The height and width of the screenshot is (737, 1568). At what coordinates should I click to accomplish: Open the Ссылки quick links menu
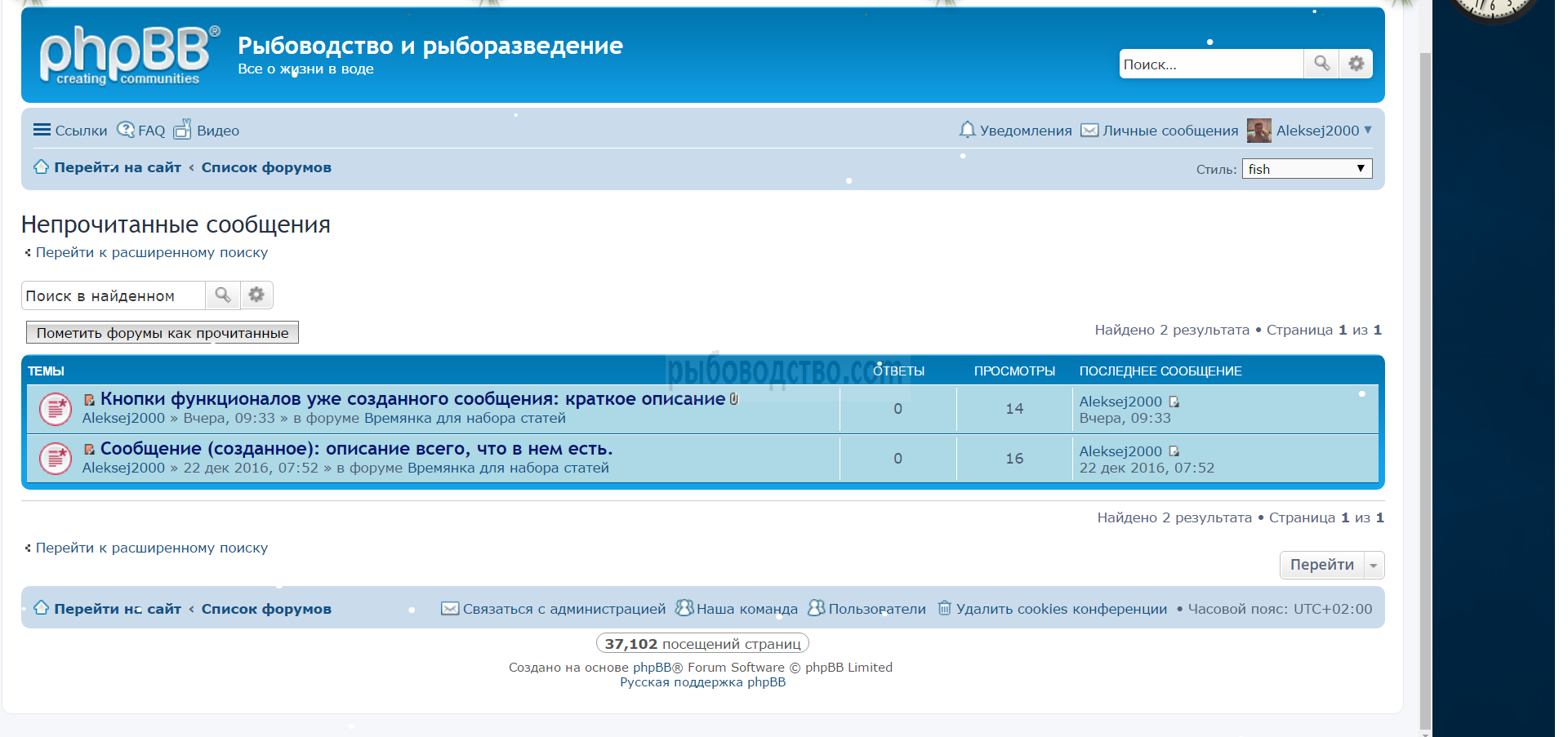click(70, 131)
